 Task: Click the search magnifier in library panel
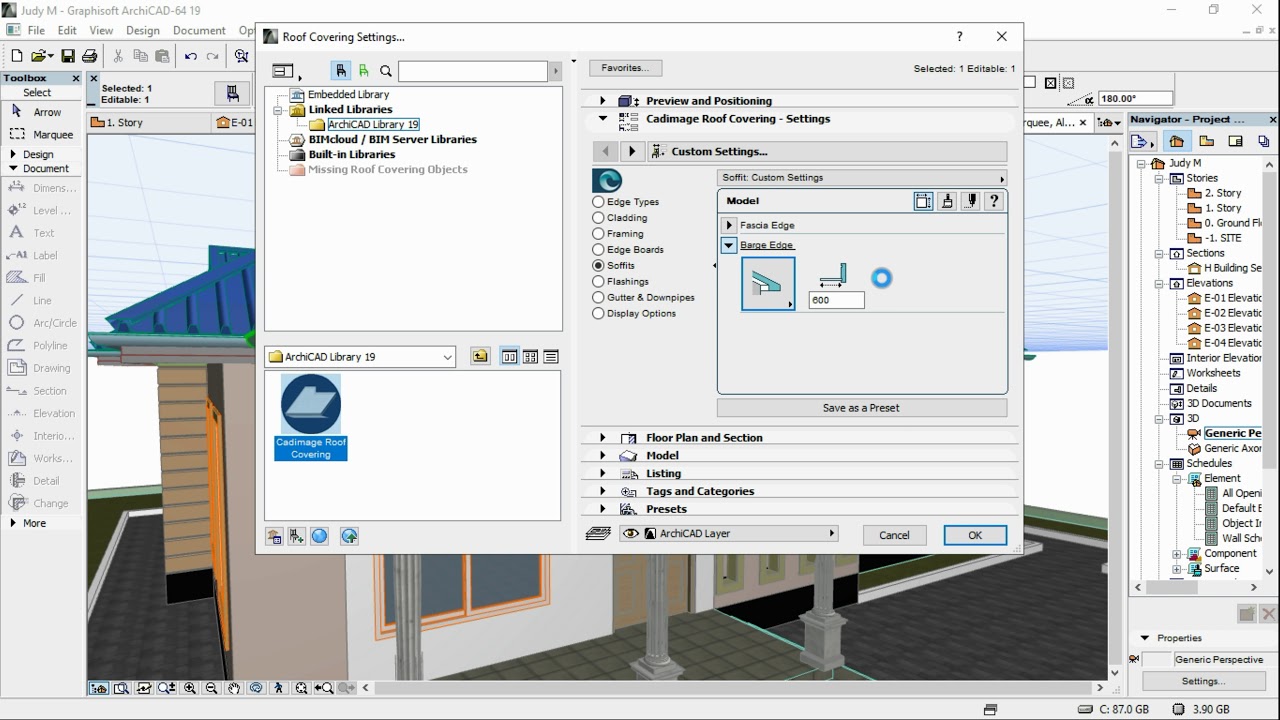[386, 71]
